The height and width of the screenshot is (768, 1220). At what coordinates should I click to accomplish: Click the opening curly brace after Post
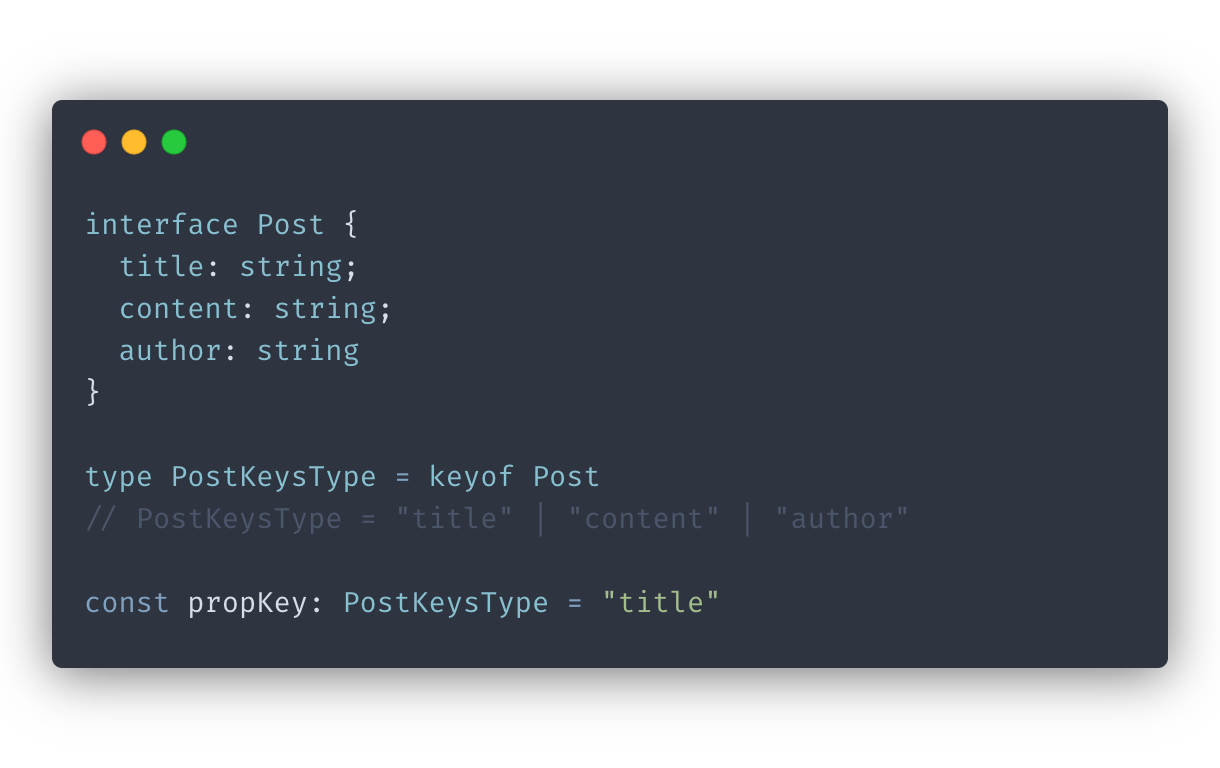(x=350, y=224)
